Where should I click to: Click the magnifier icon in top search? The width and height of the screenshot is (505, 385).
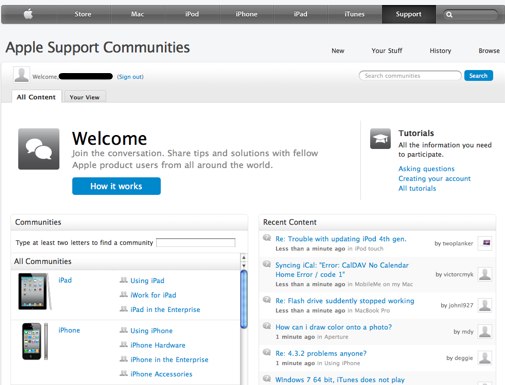point(449,15)
